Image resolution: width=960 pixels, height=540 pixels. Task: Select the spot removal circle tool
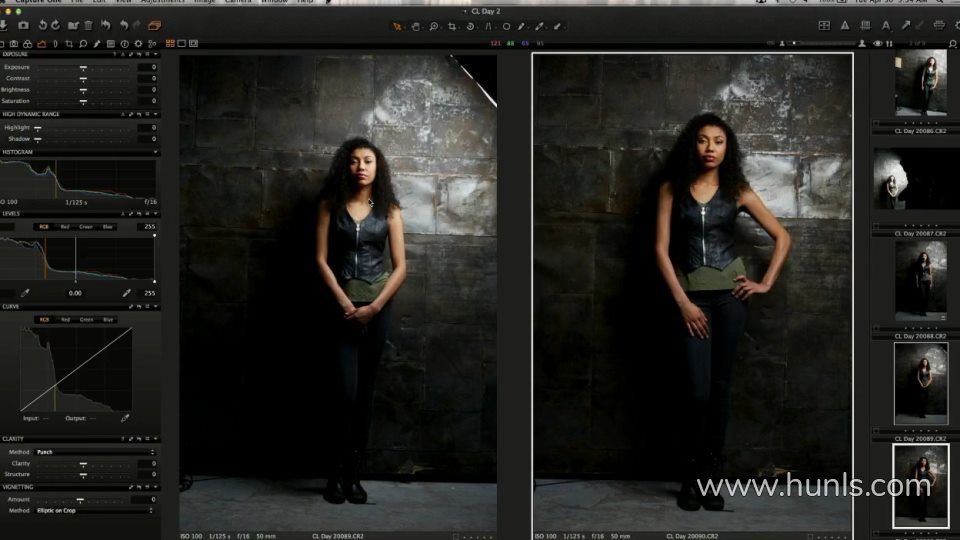click(x=506, y=26)
